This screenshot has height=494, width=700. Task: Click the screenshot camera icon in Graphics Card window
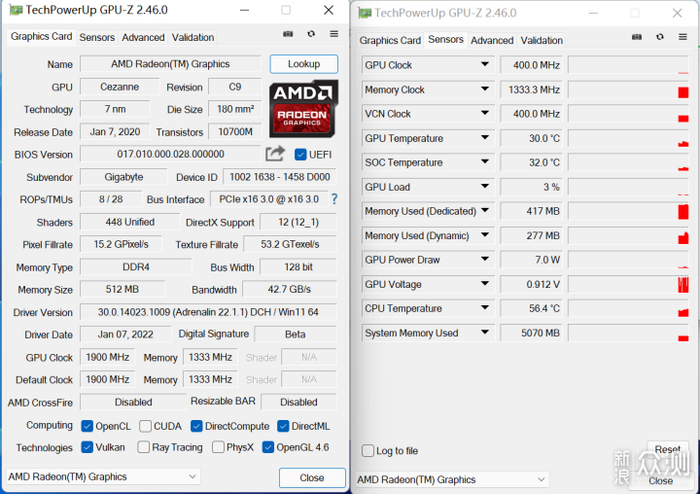click(x=288, y=34)
